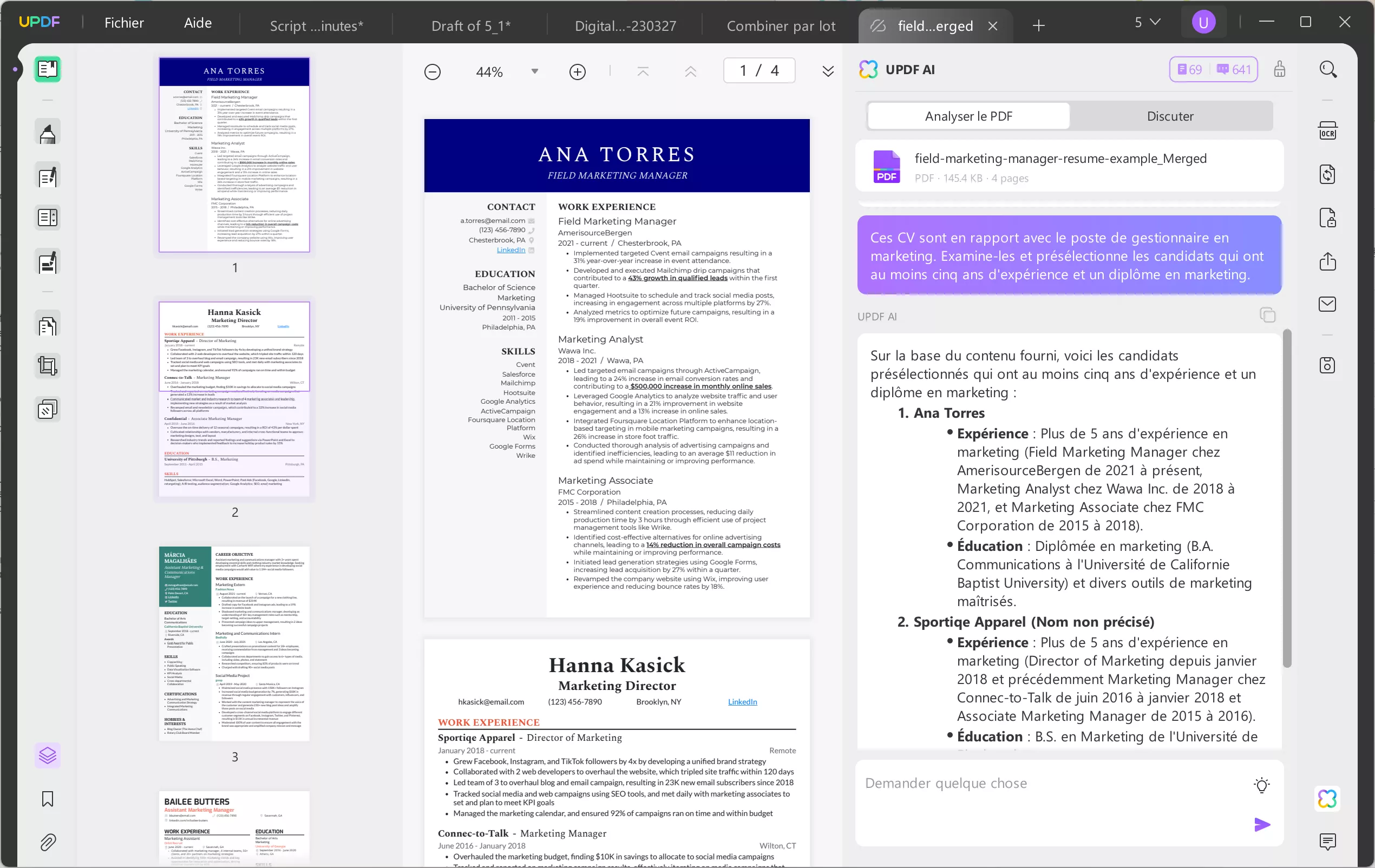Open the bookmark icon in left sidebar

pos(48,798)
